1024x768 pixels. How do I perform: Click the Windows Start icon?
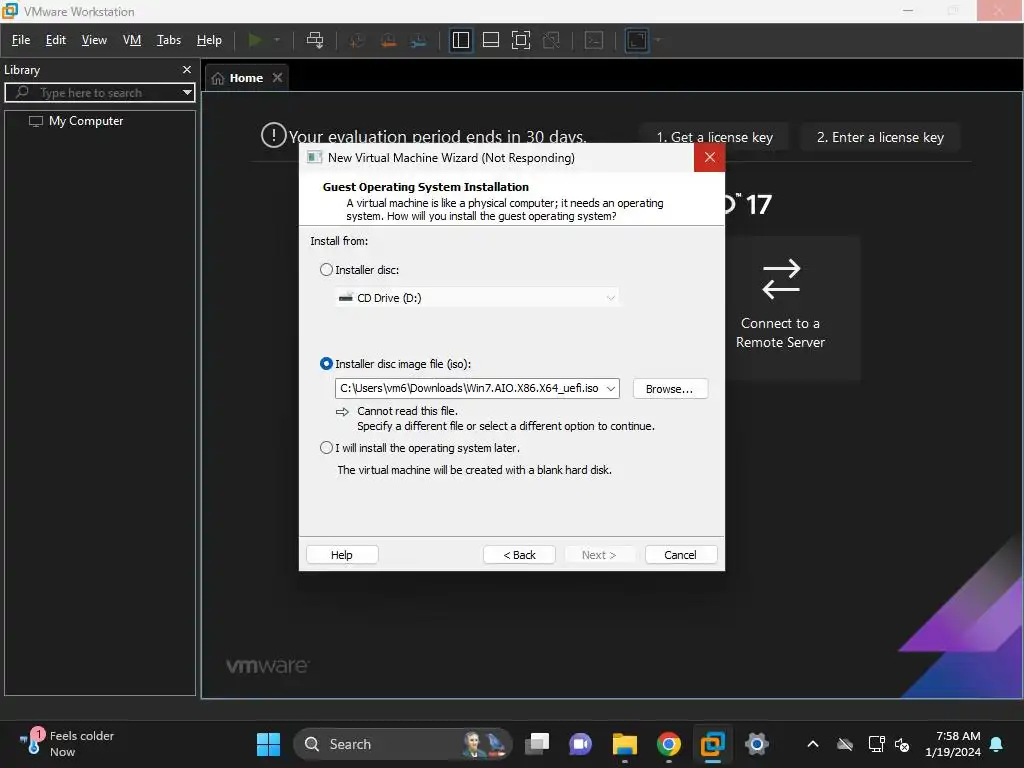(268, 744)
